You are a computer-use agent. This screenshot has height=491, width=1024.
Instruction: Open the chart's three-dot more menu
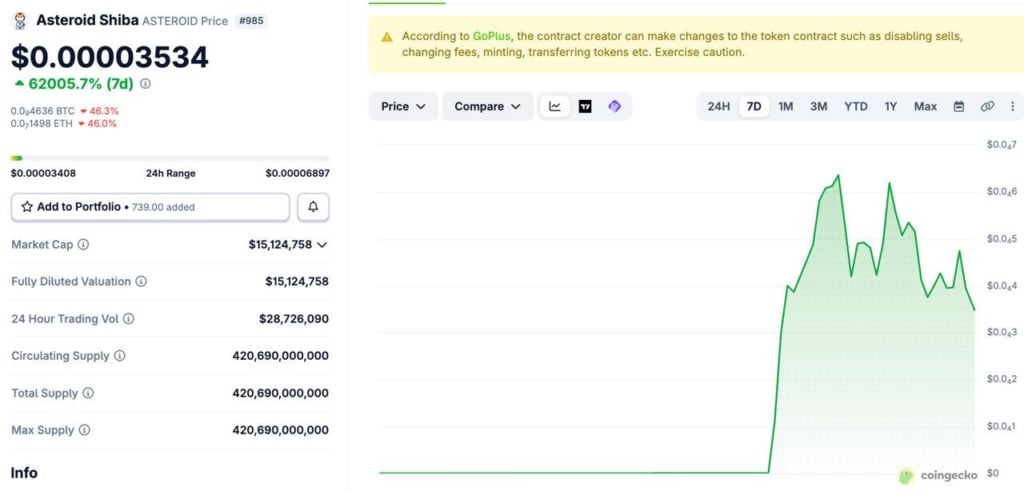(1012, 106)
